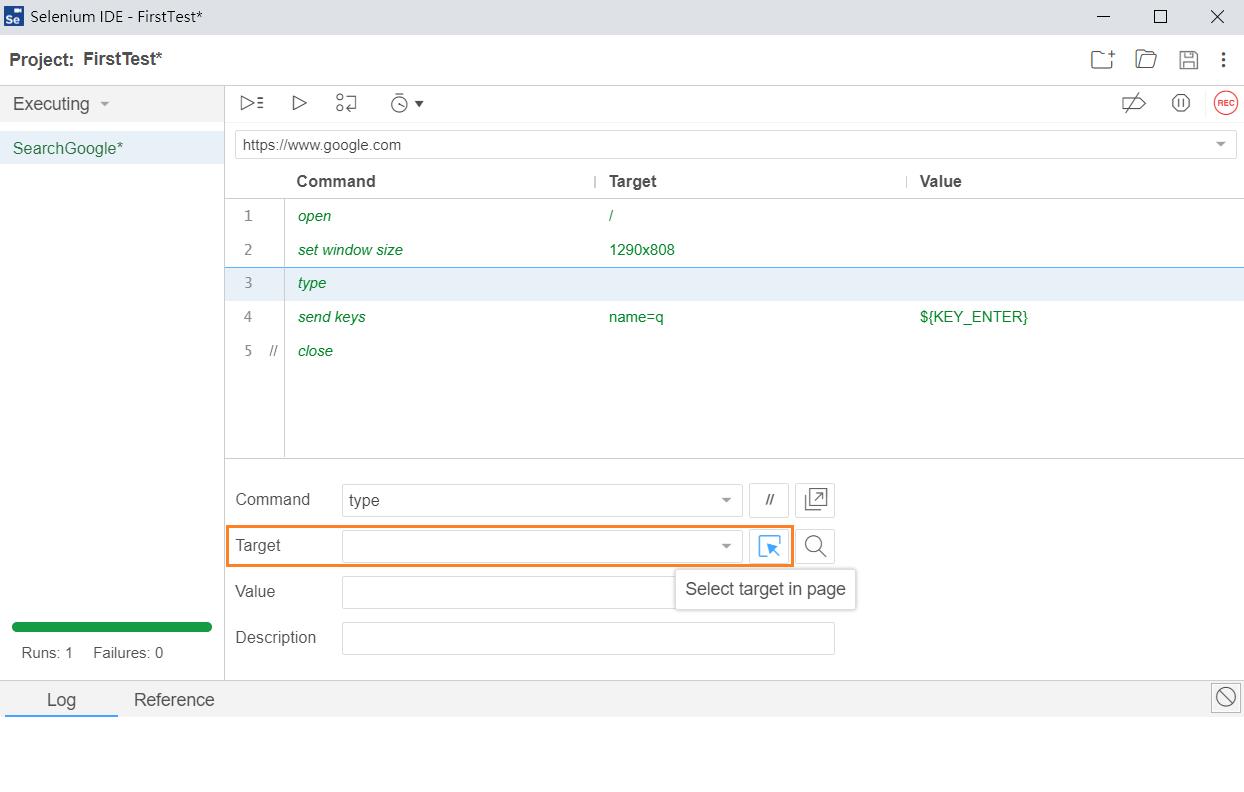Create new project icon
Screen dimensions: 1244x792
click(1102, 59)
